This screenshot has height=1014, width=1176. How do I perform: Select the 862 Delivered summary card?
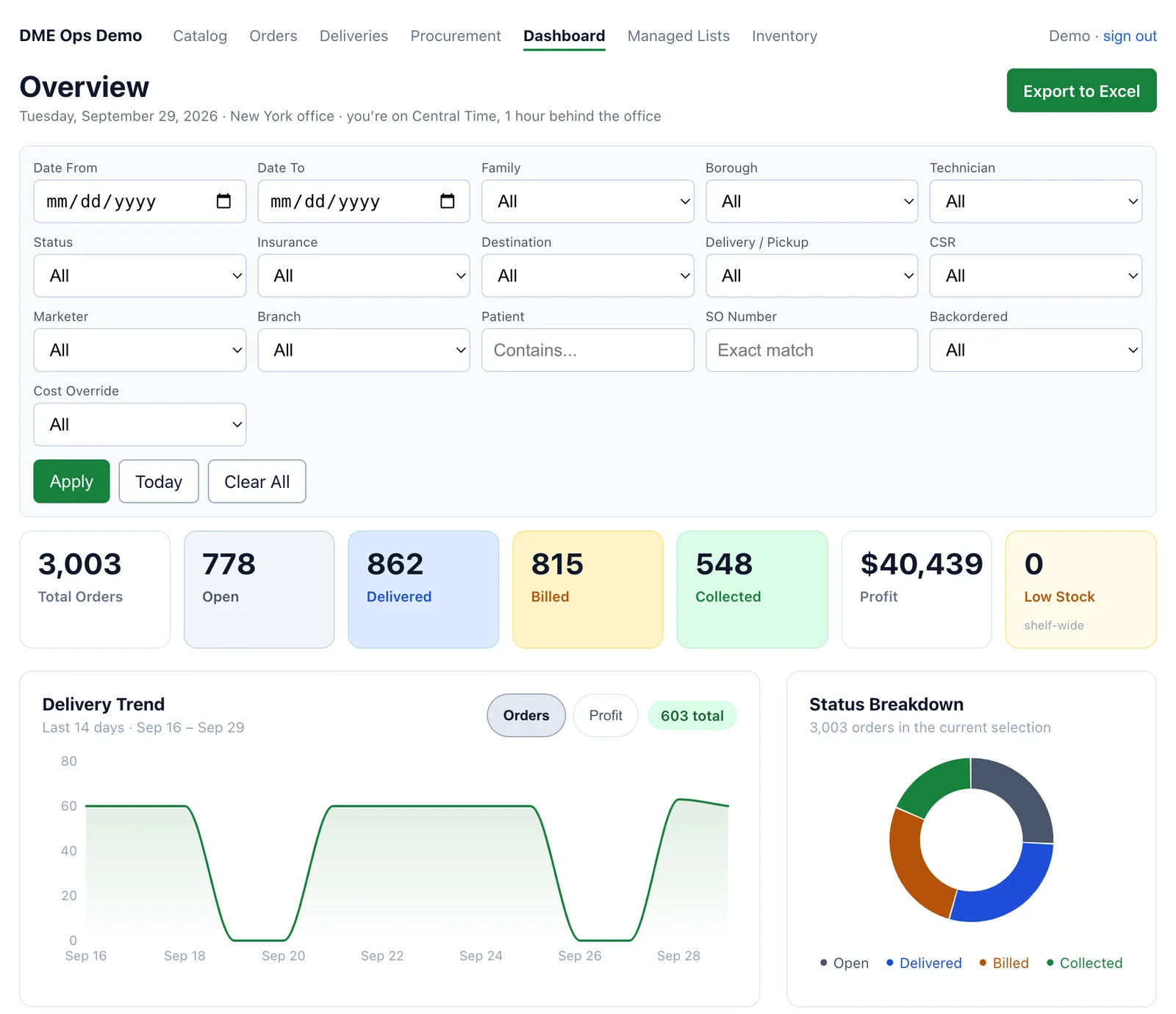click(x=423, y=589)
